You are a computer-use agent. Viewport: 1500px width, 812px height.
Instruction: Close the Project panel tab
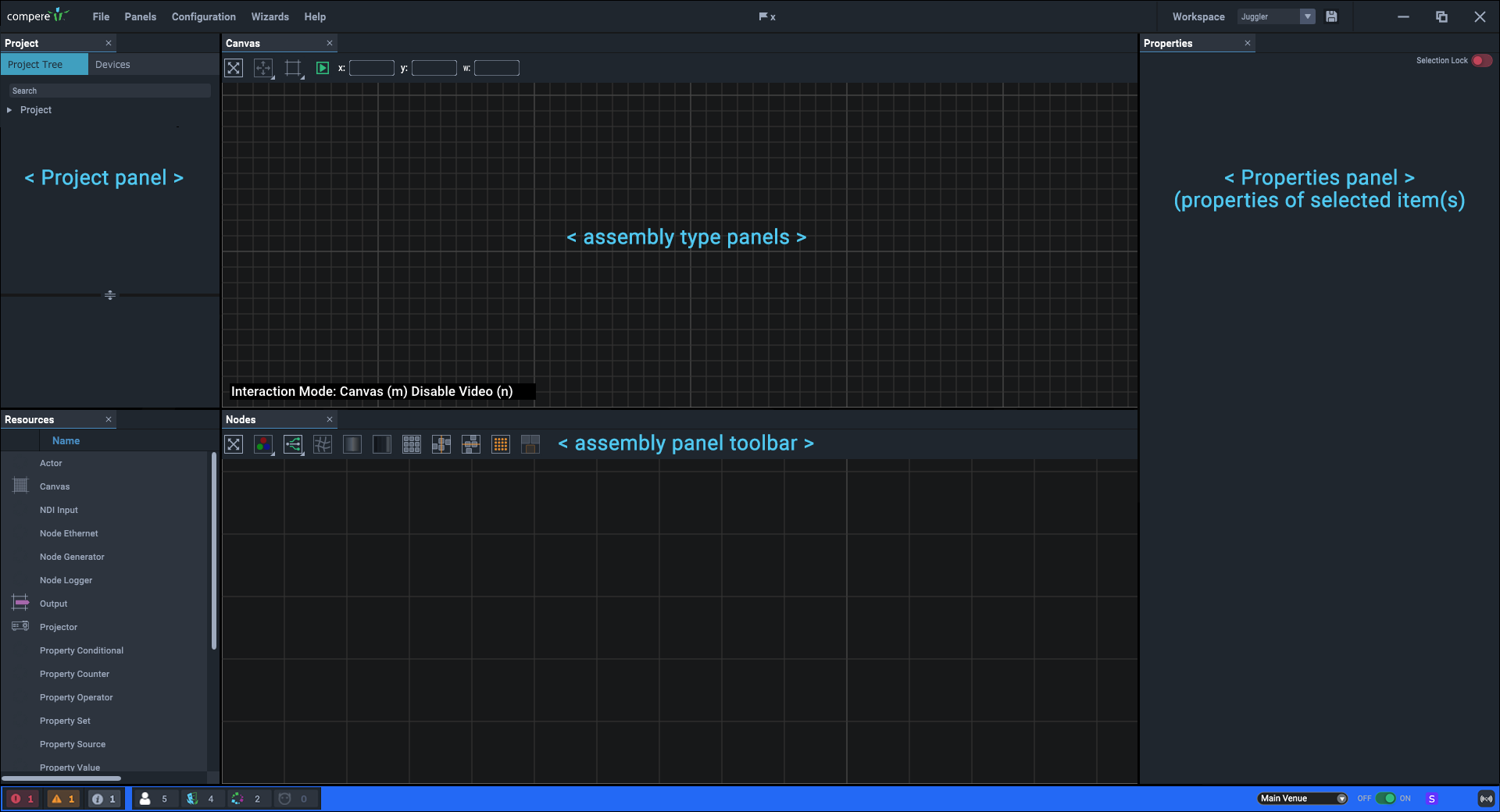tap(109, 44)
